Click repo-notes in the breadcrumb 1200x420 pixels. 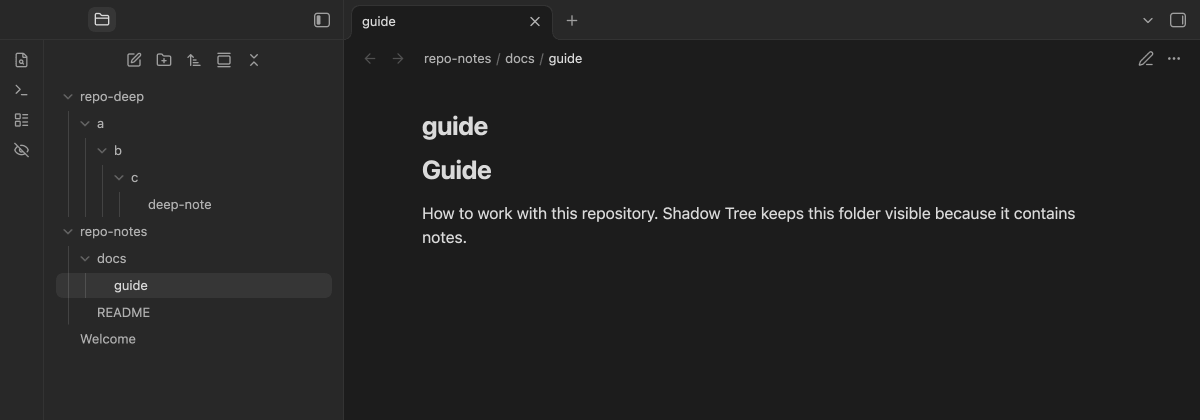[457, 59]
